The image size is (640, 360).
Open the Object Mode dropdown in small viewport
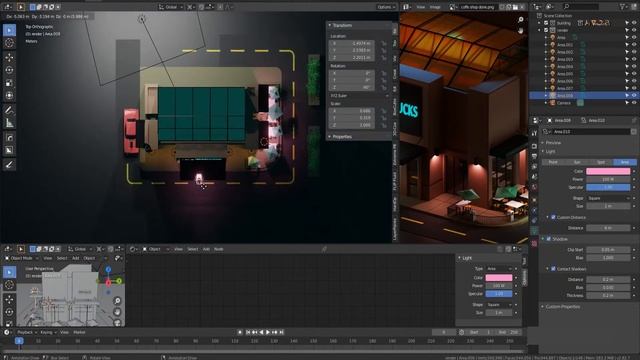tap(21, 258)
